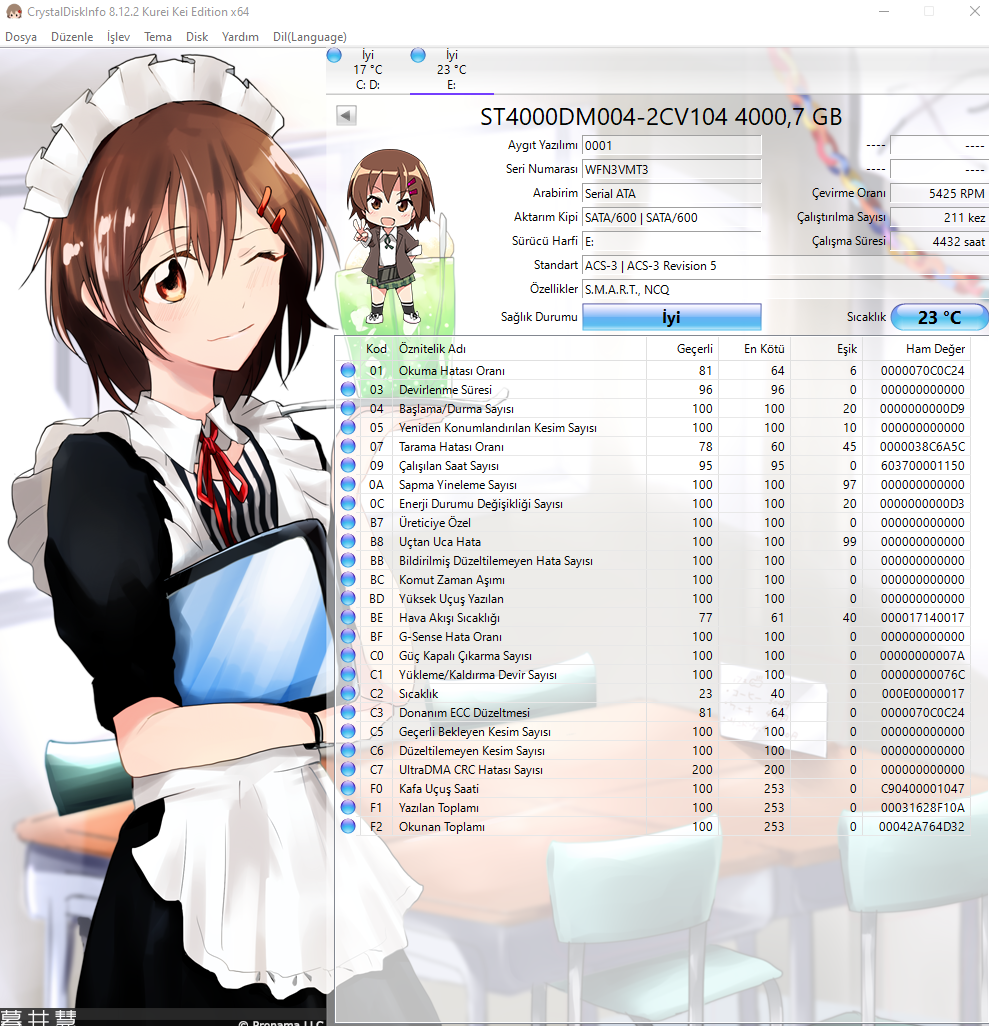Click the serial number field WFN3VMT3
Viewport: 989px width, 1026px height.
coord(672,169)
